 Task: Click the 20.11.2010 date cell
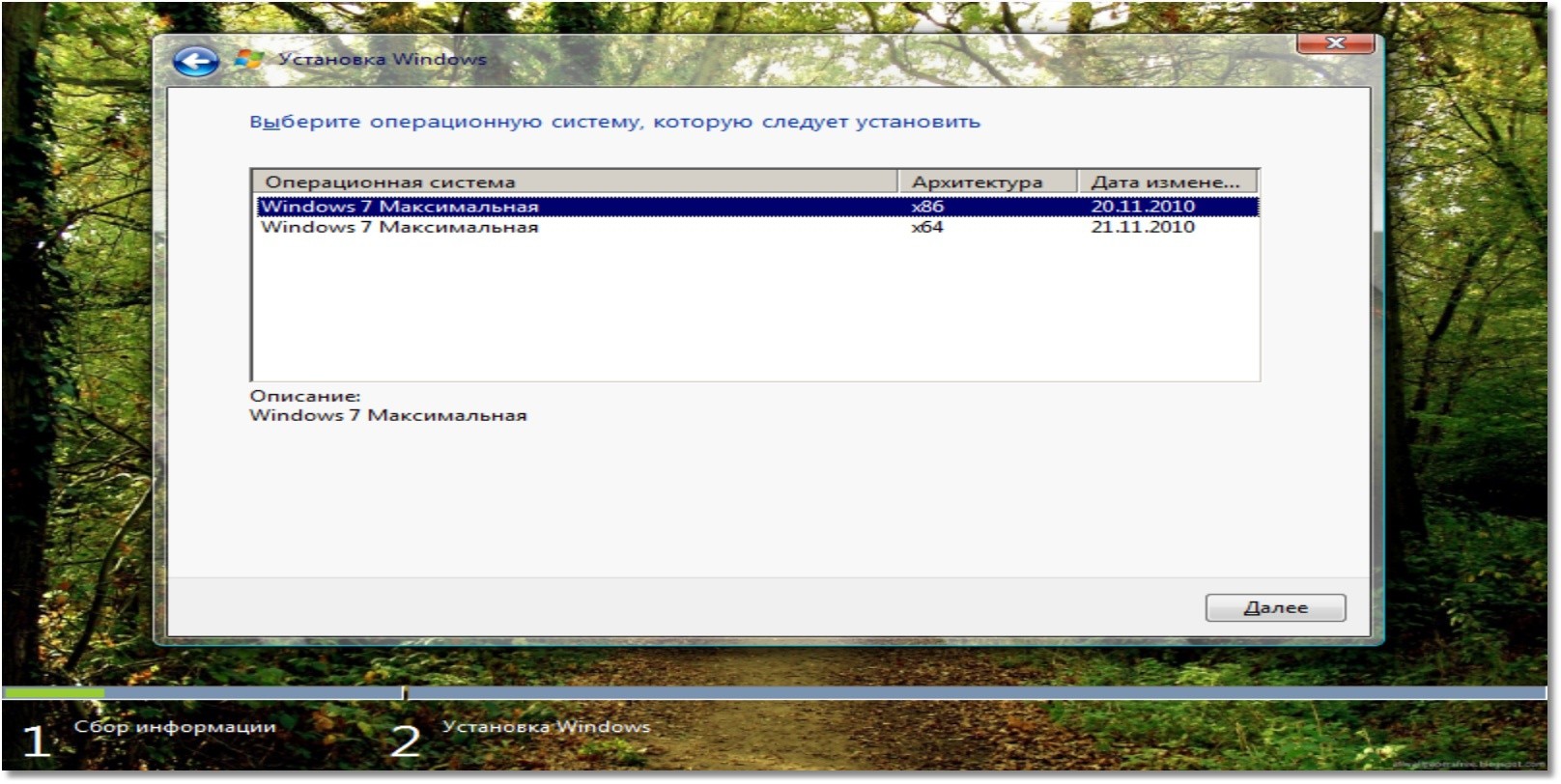(1143, 207)
